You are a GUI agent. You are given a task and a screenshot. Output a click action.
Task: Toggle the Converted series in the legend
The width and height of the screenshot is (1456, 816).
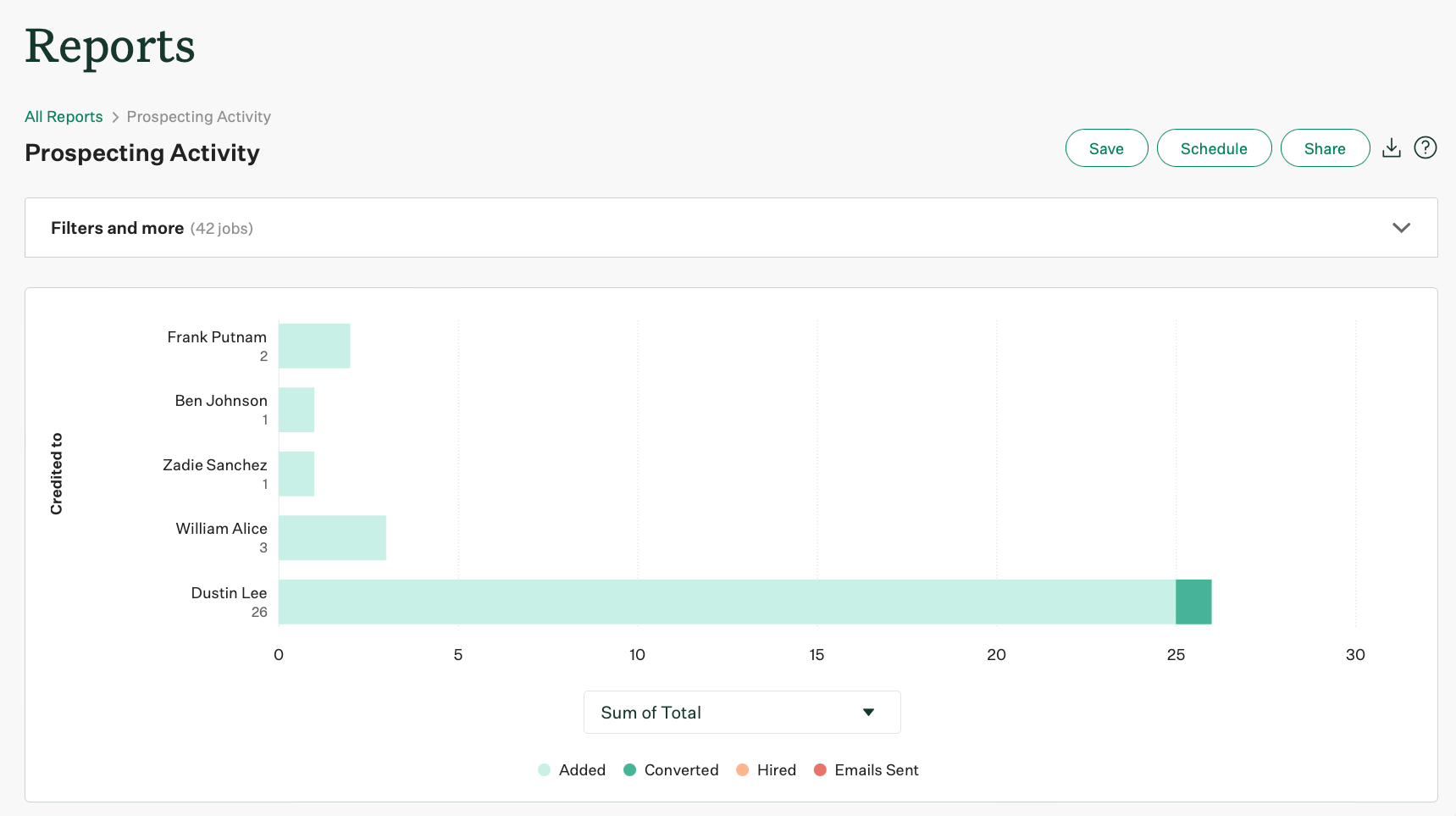coord(681,770)
